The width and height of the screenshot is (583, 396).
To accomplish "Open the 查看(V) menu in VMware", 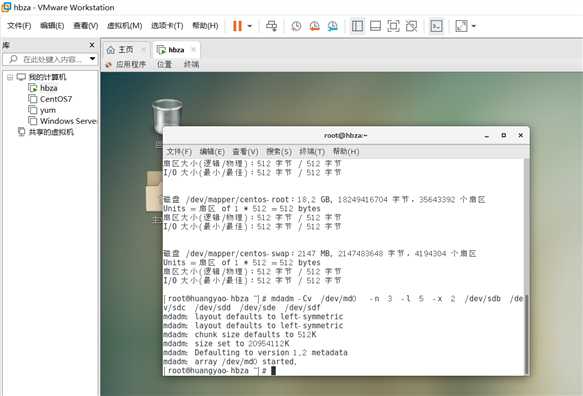I will point(86,26).
